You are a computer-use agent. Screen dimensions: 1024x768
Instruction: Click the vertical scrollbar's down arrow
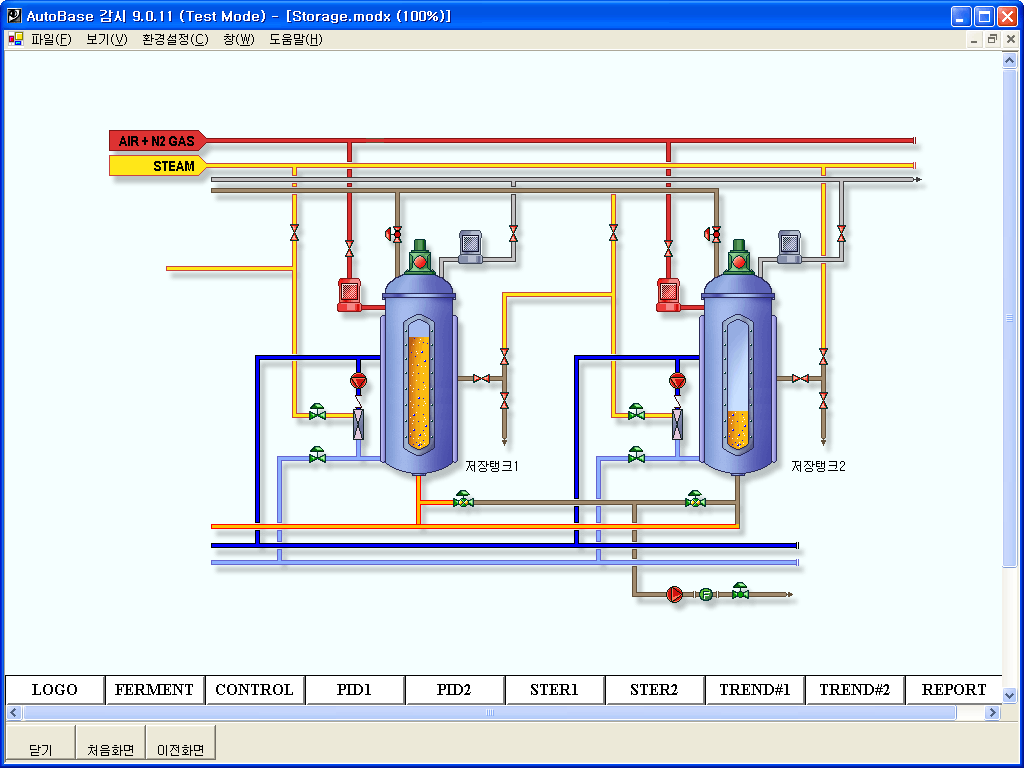pos(1009,695)
